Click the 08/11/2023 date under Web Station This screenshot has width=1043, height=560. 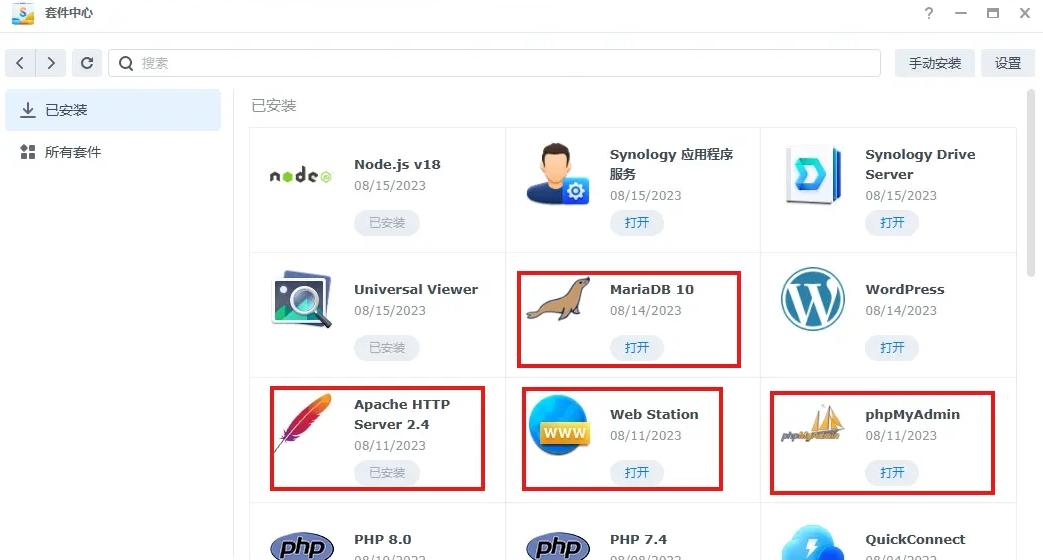pos(645,436)
